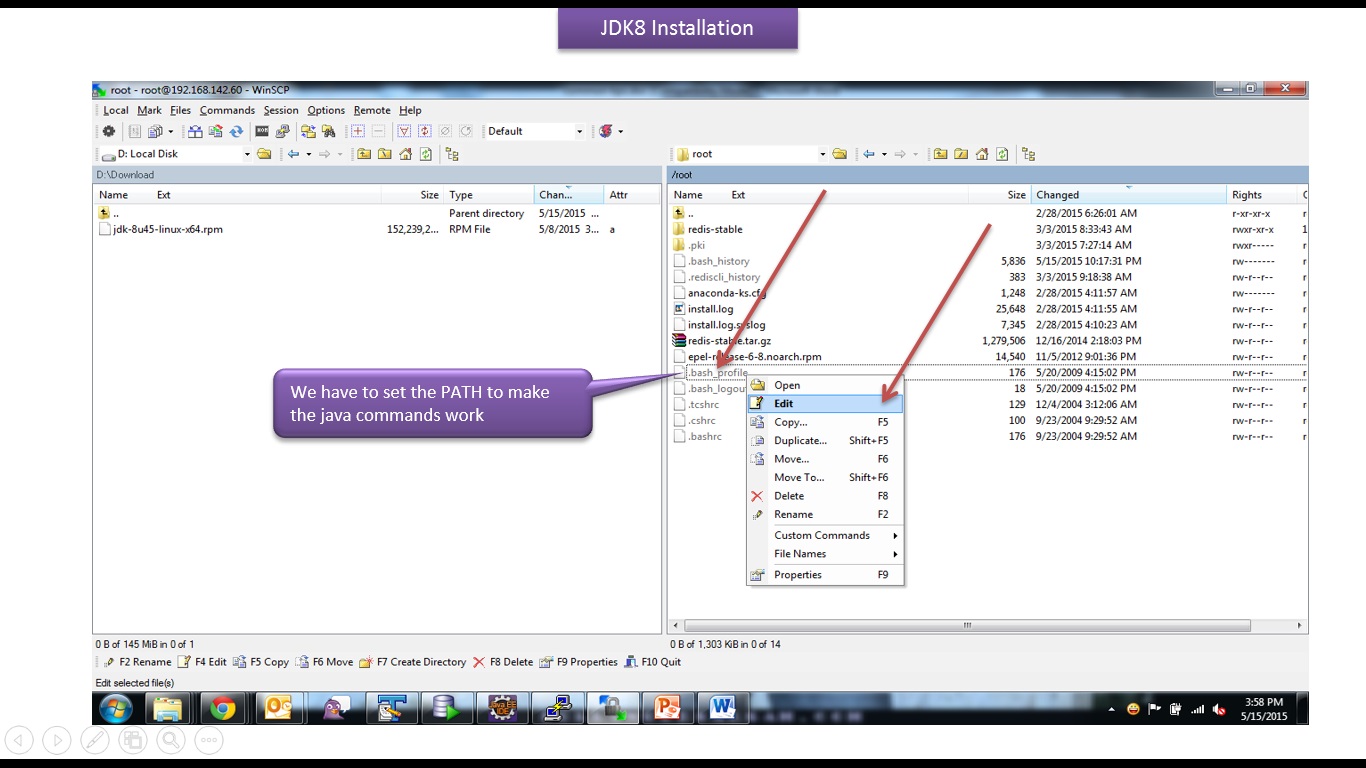Open Word from taskbar
Image resolution: width=1366 pixels, height=768 pixels.
(x=722, y=709)
